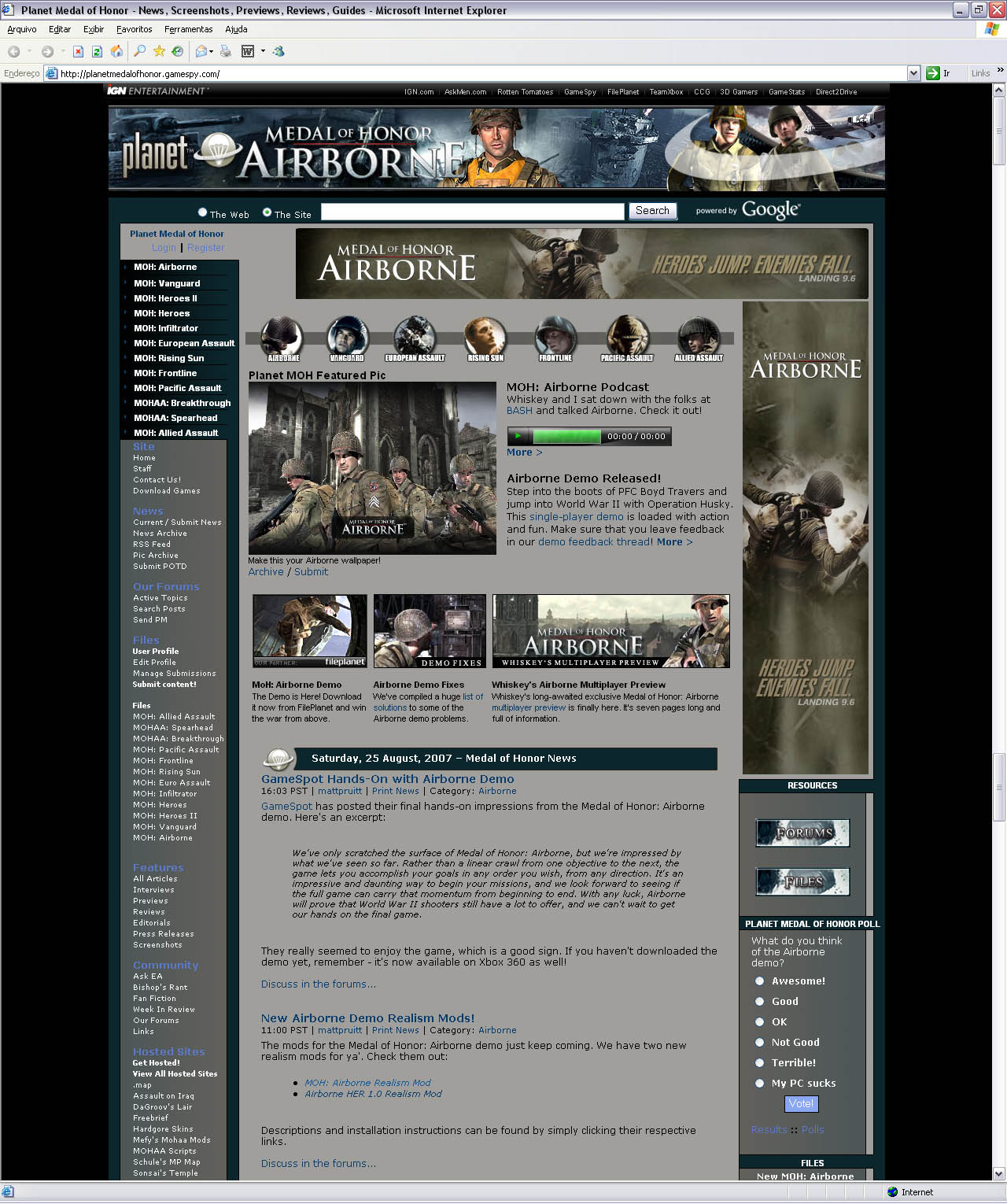Open "GameSpot Hands-On with Airborne Demo" headline
The width and height of the screenshot is (1007, 1204).
[387, 779]
